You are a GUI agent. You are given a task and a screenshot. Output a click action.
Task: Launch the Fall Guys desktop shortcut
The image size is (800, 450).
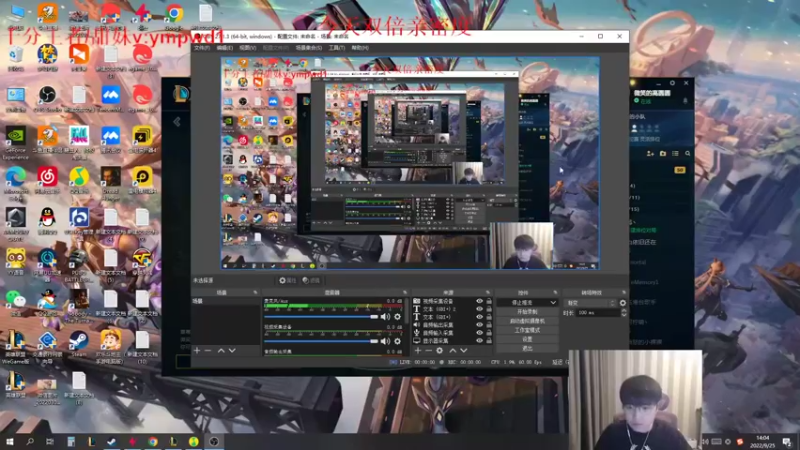(x=79, y=139)
